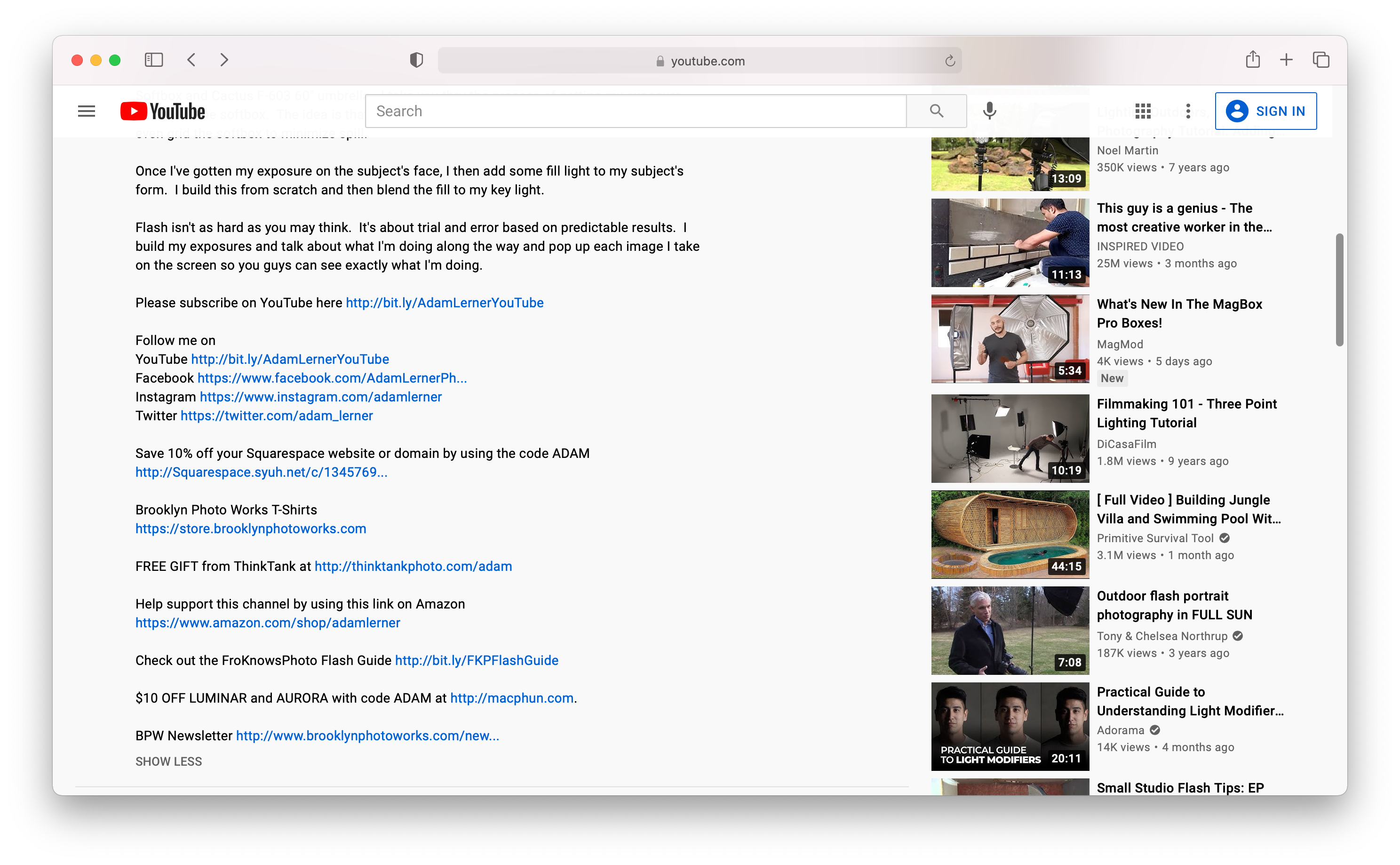Open the FKPFlashGuide link

point(477,660)
